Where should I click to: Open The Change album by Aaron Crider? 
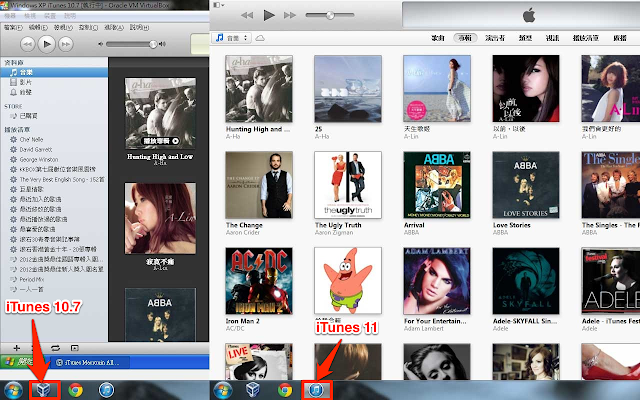259,185
